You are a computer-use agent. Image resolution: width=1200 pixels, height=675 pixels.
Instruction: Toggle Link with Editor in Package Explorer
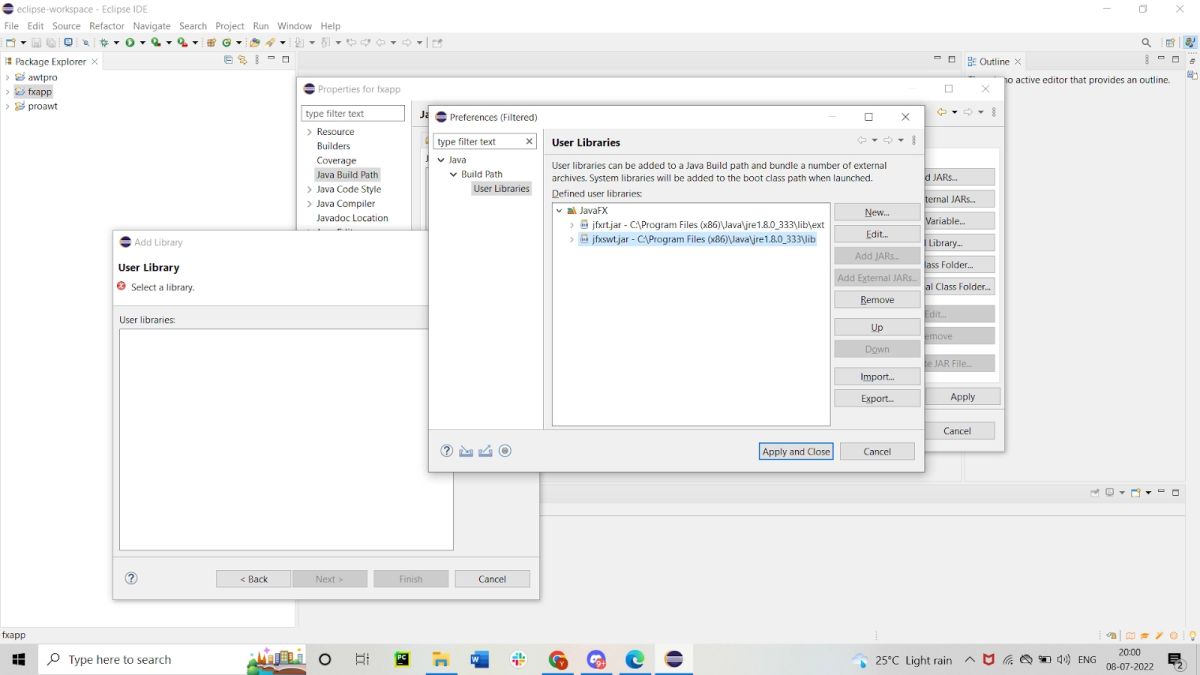(x=242, y=60)
